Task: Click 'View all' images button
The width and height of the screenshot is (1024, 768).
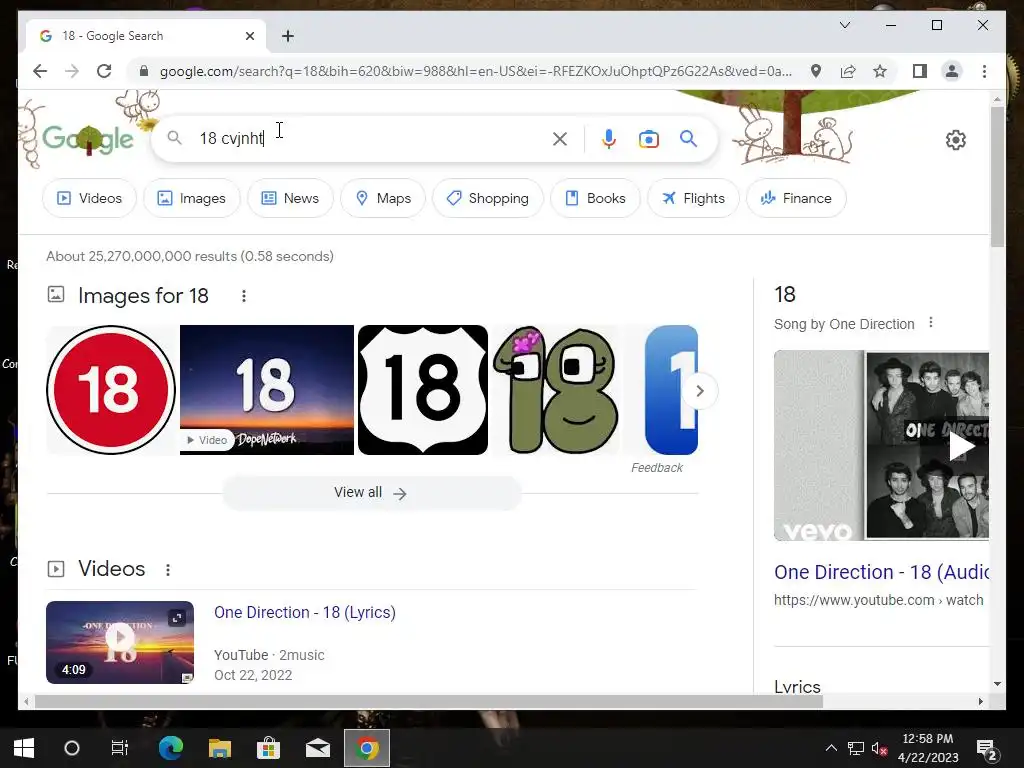Action: click(x=372, y=493)
